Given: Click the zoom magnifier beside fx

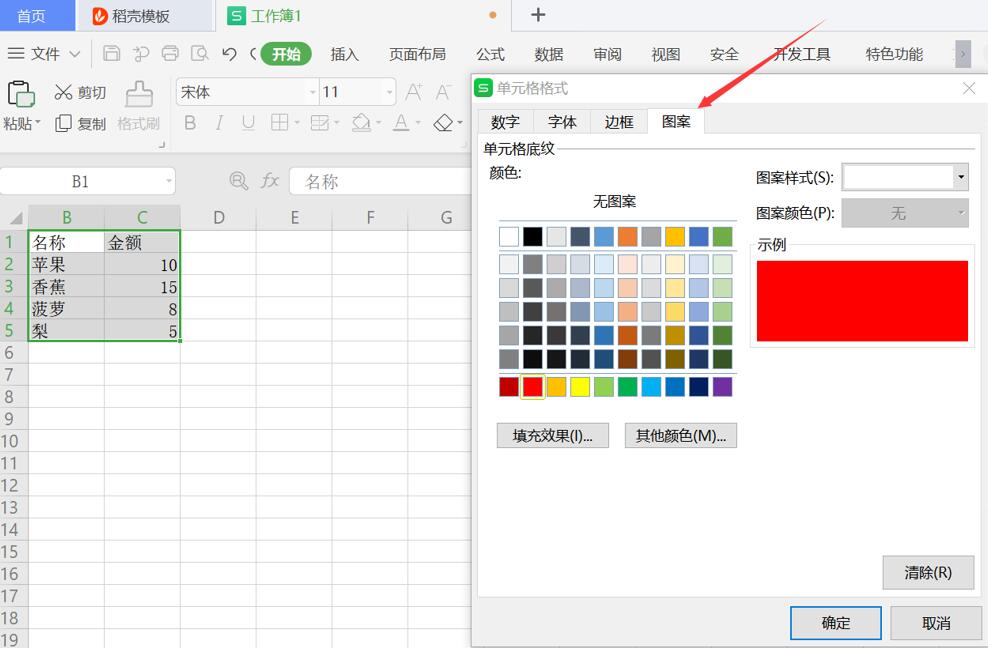Looking at the screenshot, I should pyautogui.click(x=239, y=181).
